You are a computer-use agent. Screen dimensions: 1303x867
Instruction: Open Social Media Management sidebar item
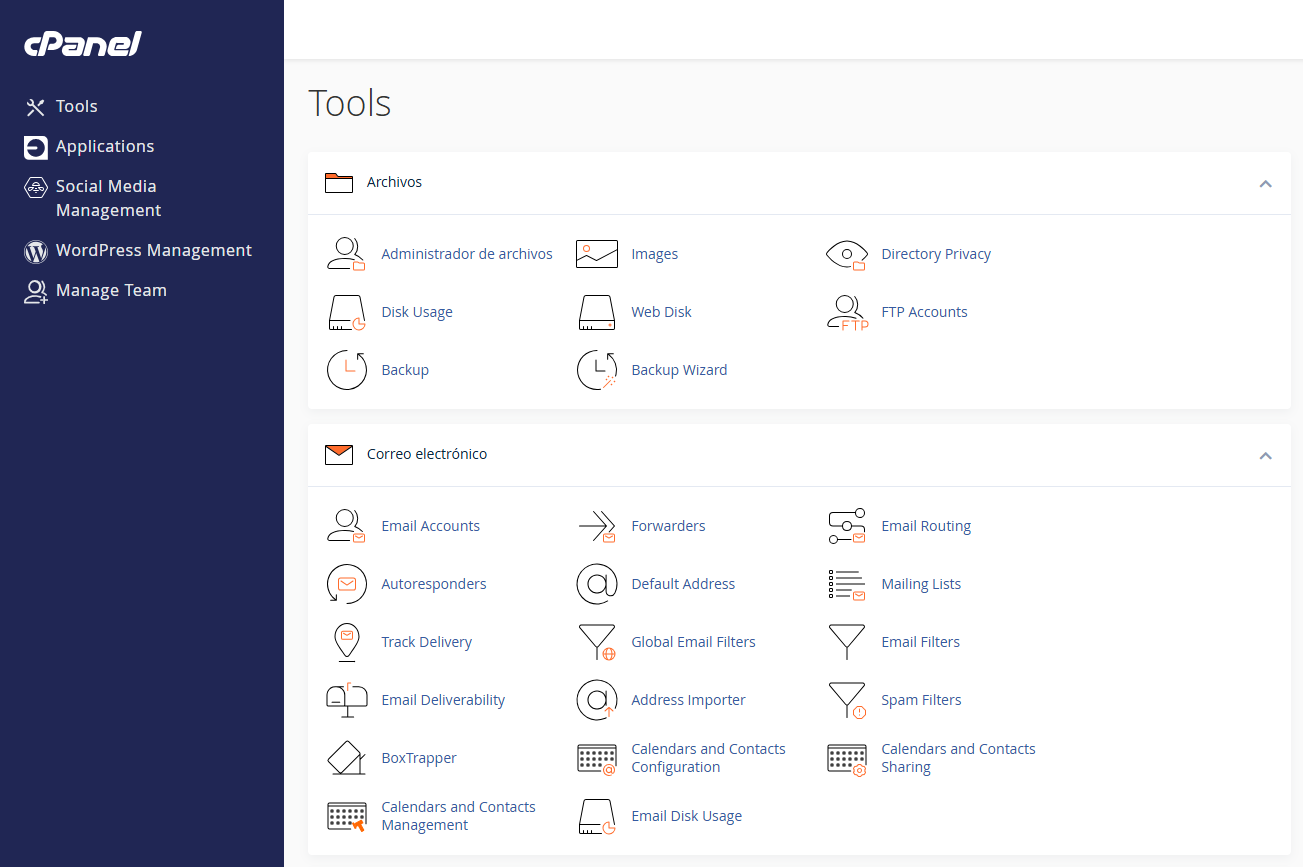pos(107,198)
